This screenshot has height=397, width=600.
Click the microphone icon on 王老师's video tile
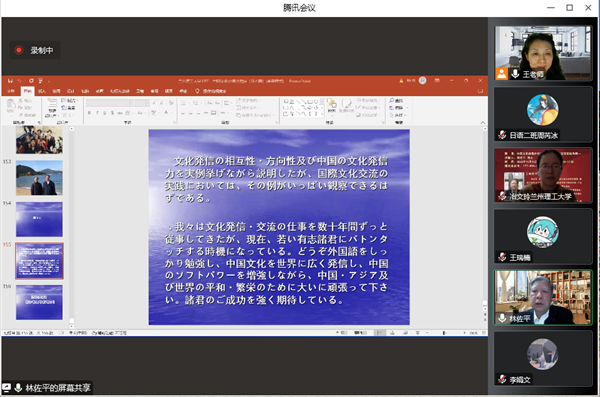coord(515,74)
